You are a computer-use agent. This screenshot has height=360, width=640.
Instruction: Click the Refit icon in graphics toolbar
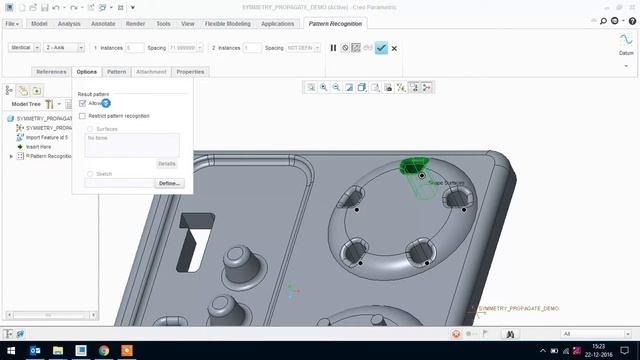click(x=311, y=87)
